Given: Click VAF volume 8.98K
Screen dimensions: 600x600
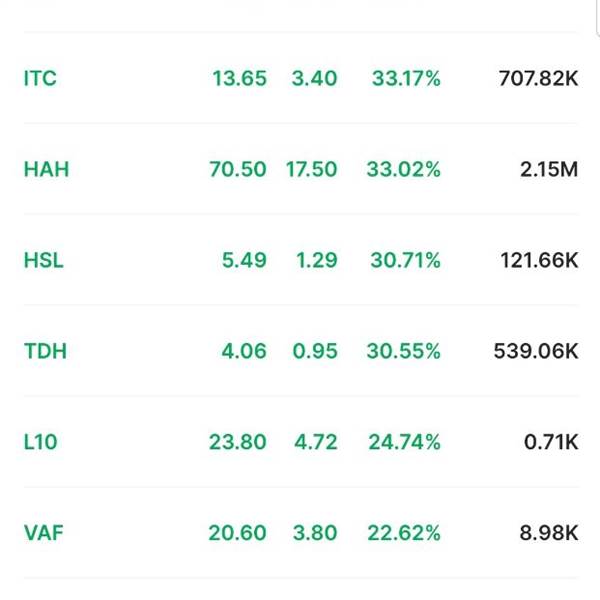Looking at the screenshot, I should (549, 533).
